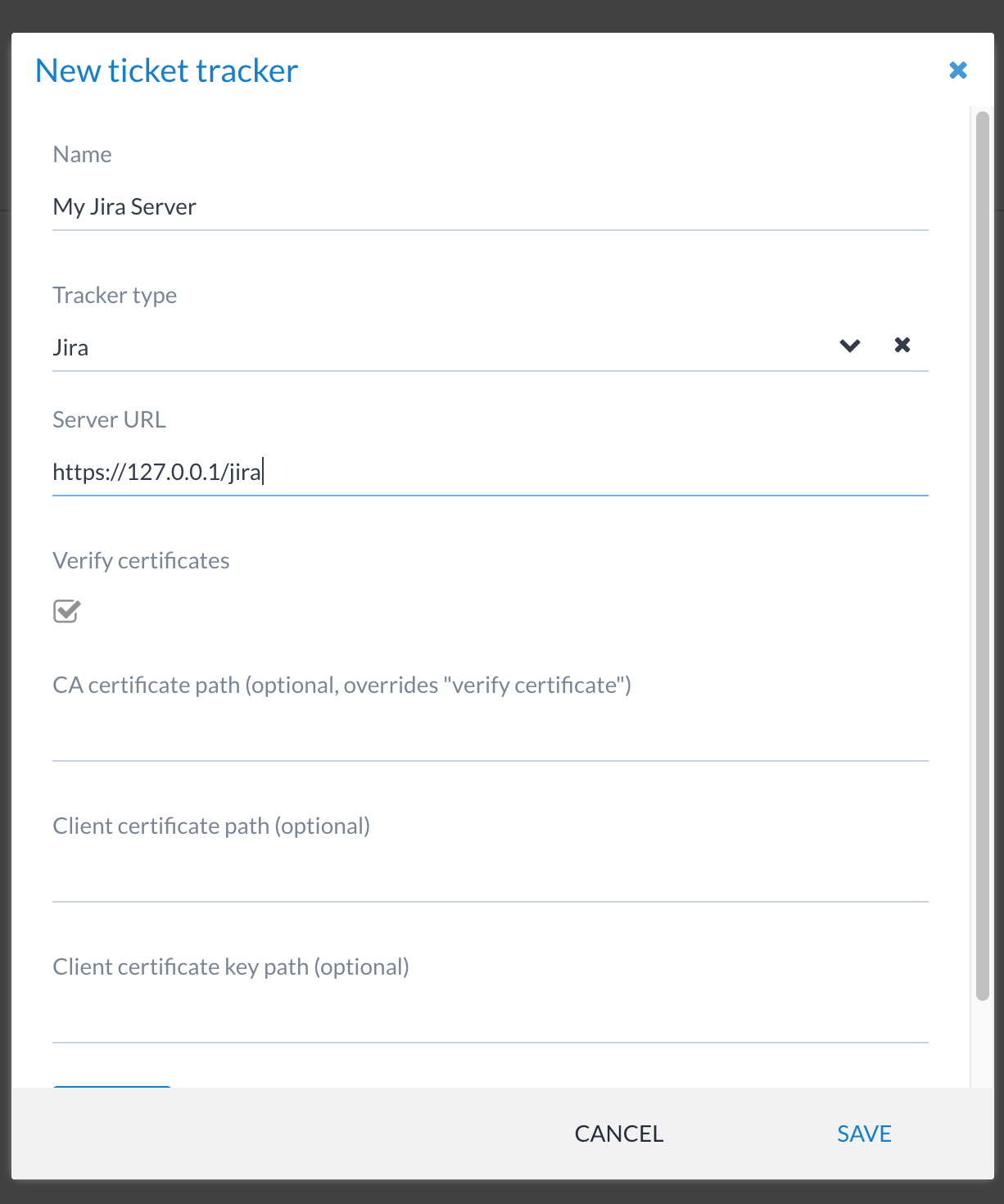Click the Server URL label text

109,420
